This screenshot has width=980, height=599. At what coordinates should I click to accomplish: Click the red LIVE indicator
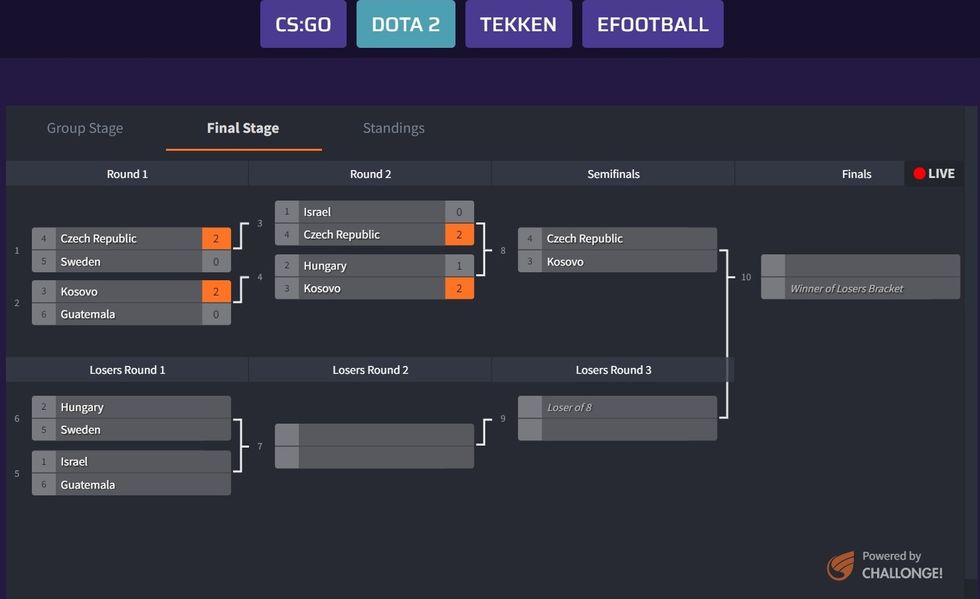[934, 174]
